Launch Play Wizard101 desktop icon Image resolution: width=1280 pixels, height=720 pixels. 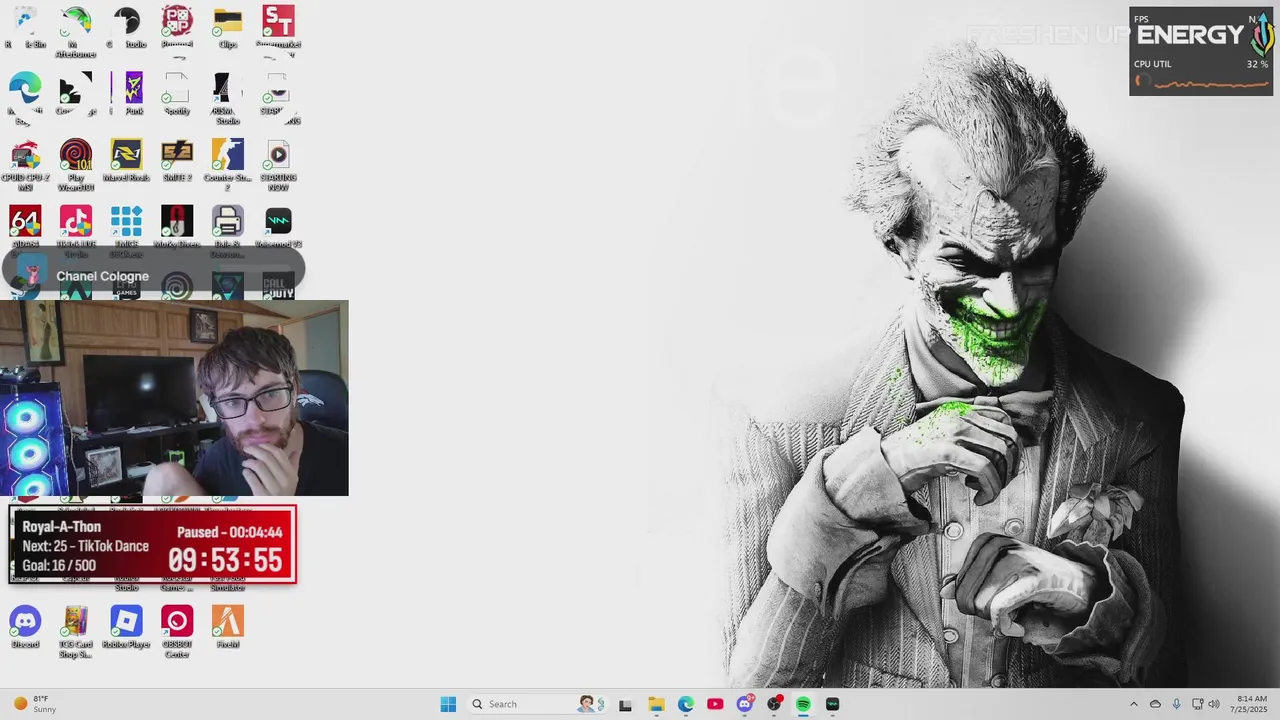[x=75, y=165]
